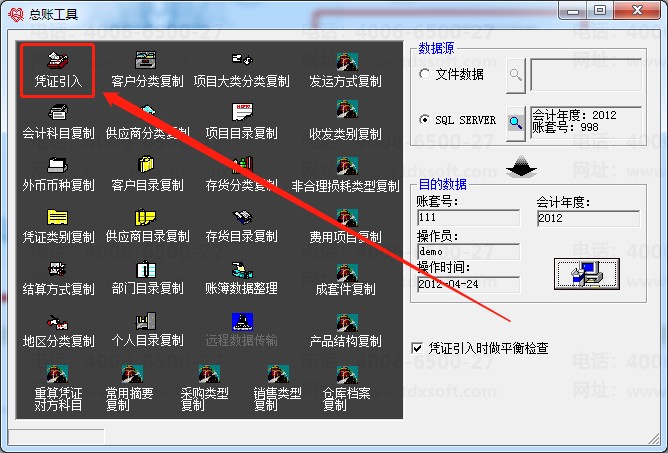The width and height of the screenshot is (668, 453).
Task: Click SQL SERVER search magnifier button
Action: 515,123
